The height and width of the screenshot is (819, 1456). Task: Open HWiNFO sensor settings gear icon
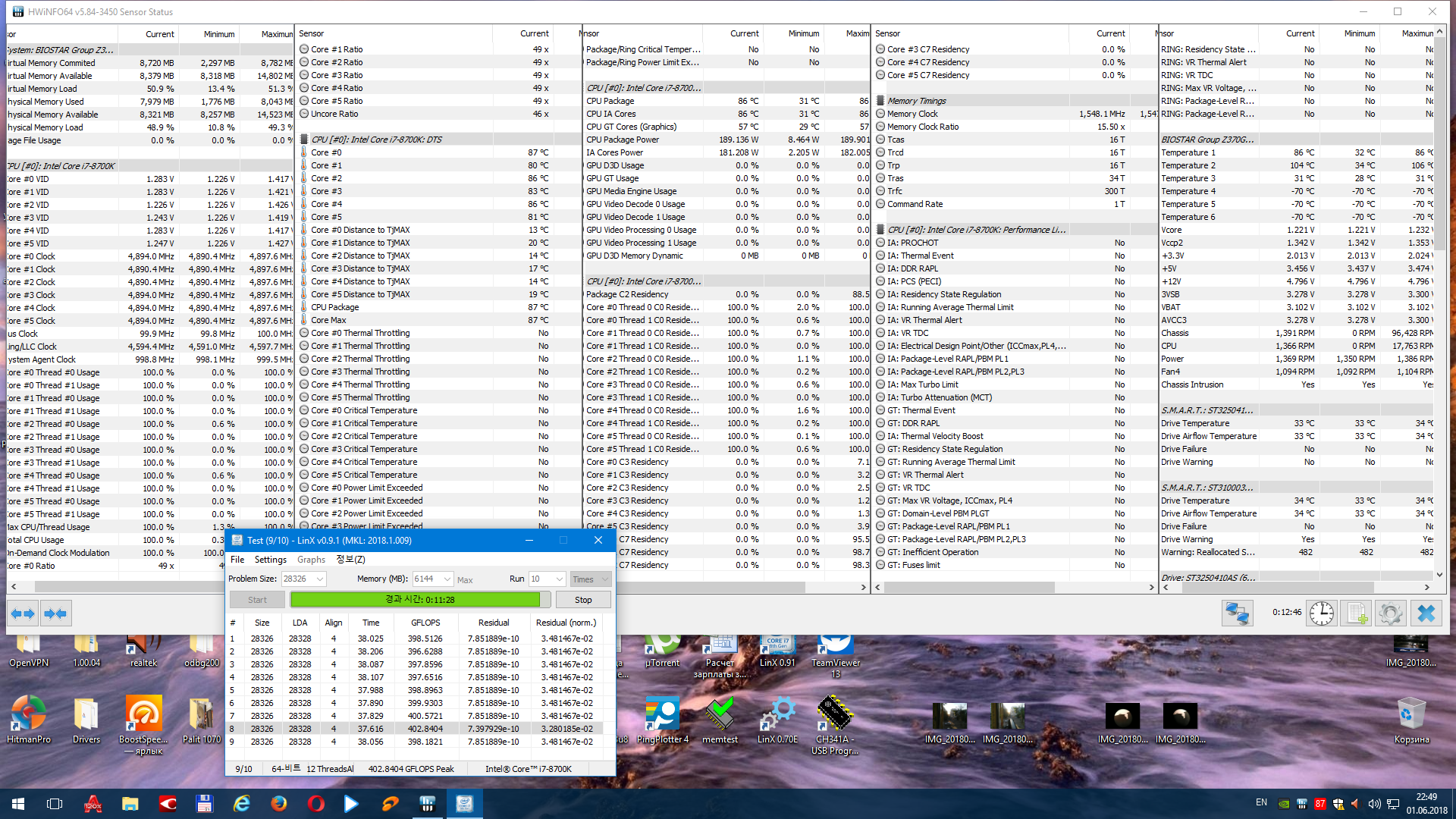(1391, 613)
